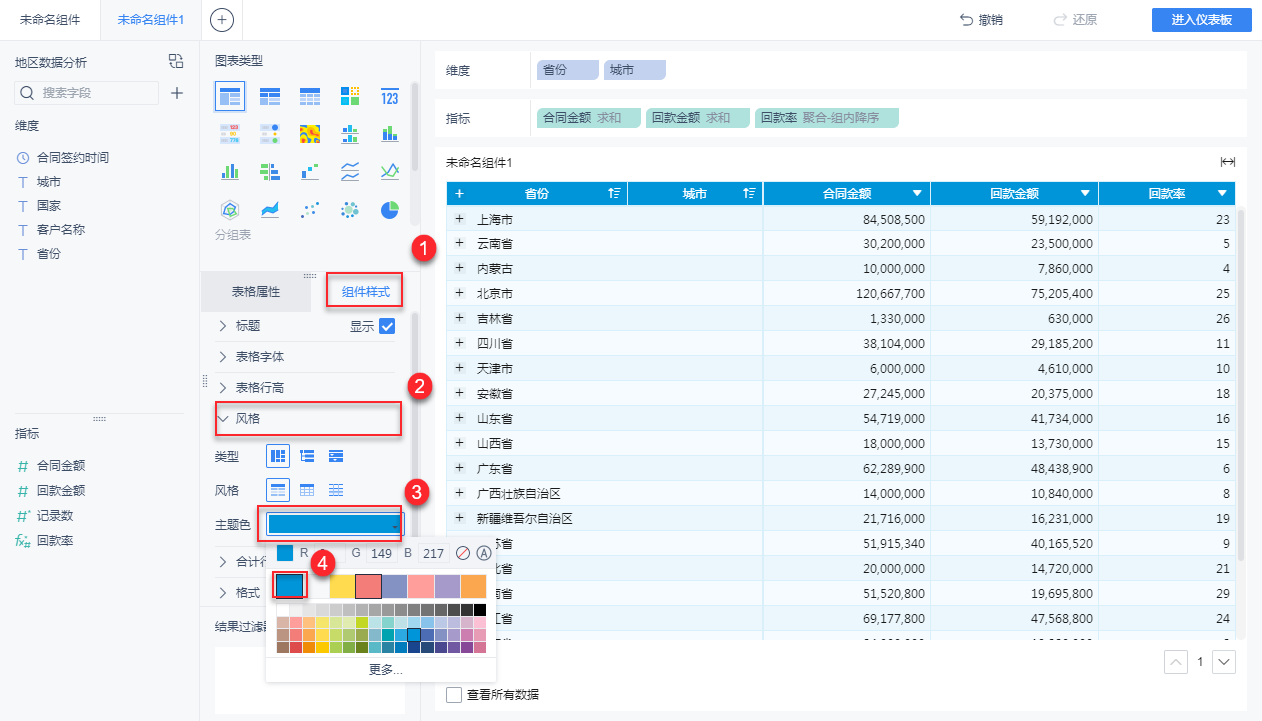Switch to the 未命名组件1 tab

point(150,20)
